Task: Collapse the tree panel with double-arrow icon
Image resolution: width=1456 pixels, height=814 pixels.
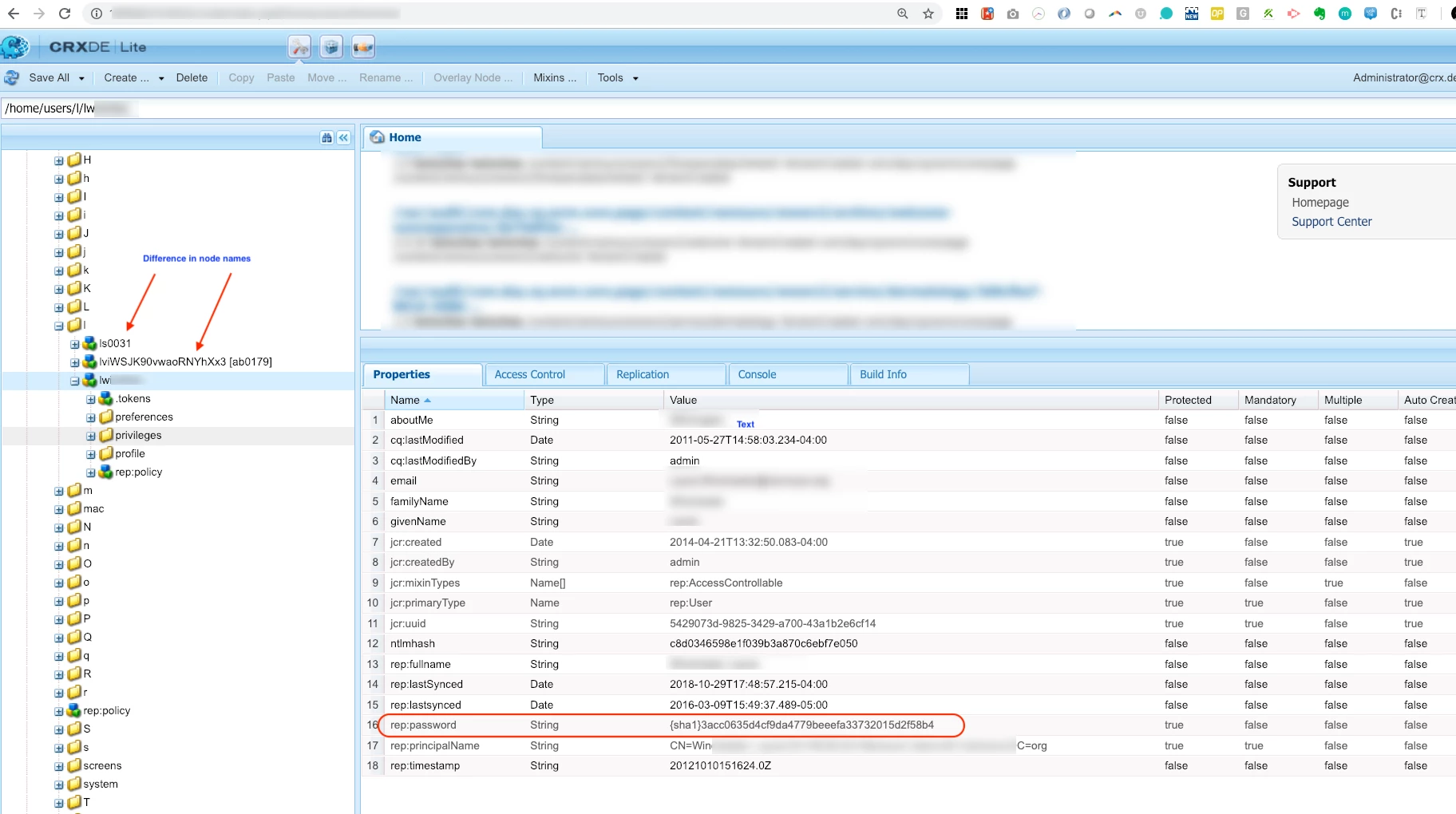Action: [343, 137]
